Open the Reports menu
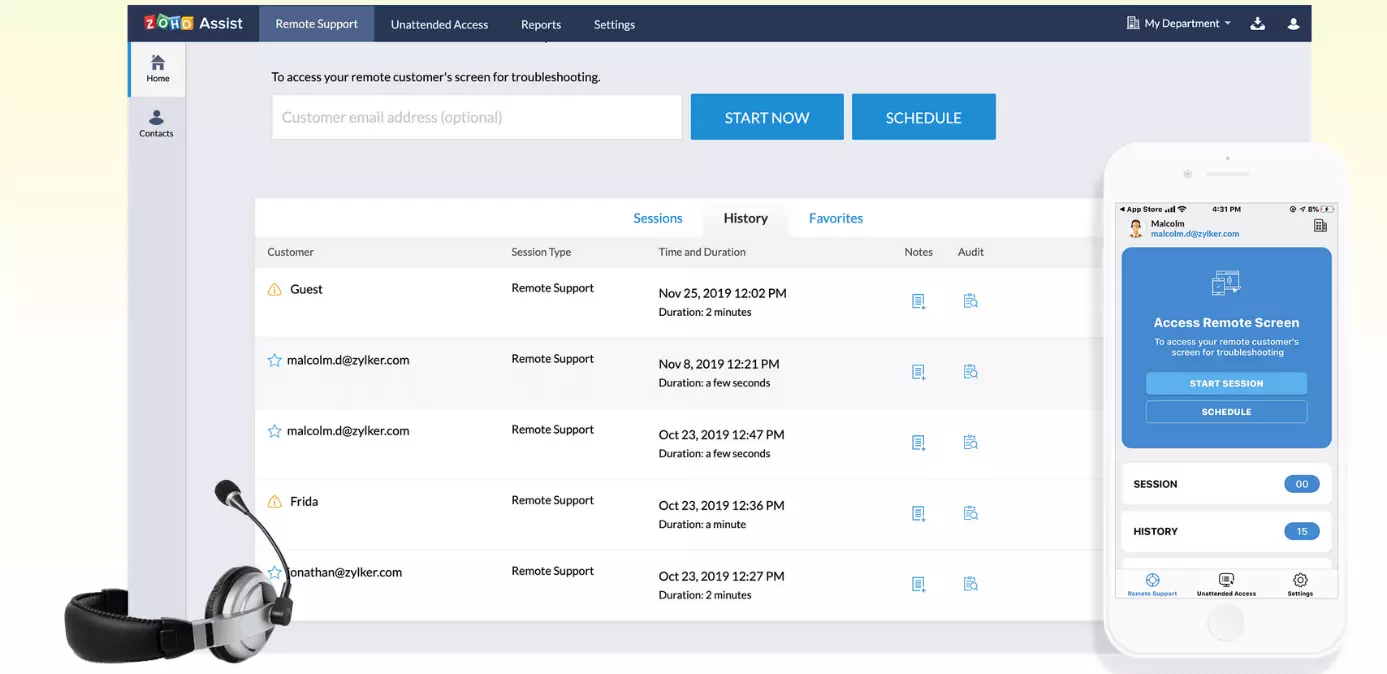 (x=541, y=24)
